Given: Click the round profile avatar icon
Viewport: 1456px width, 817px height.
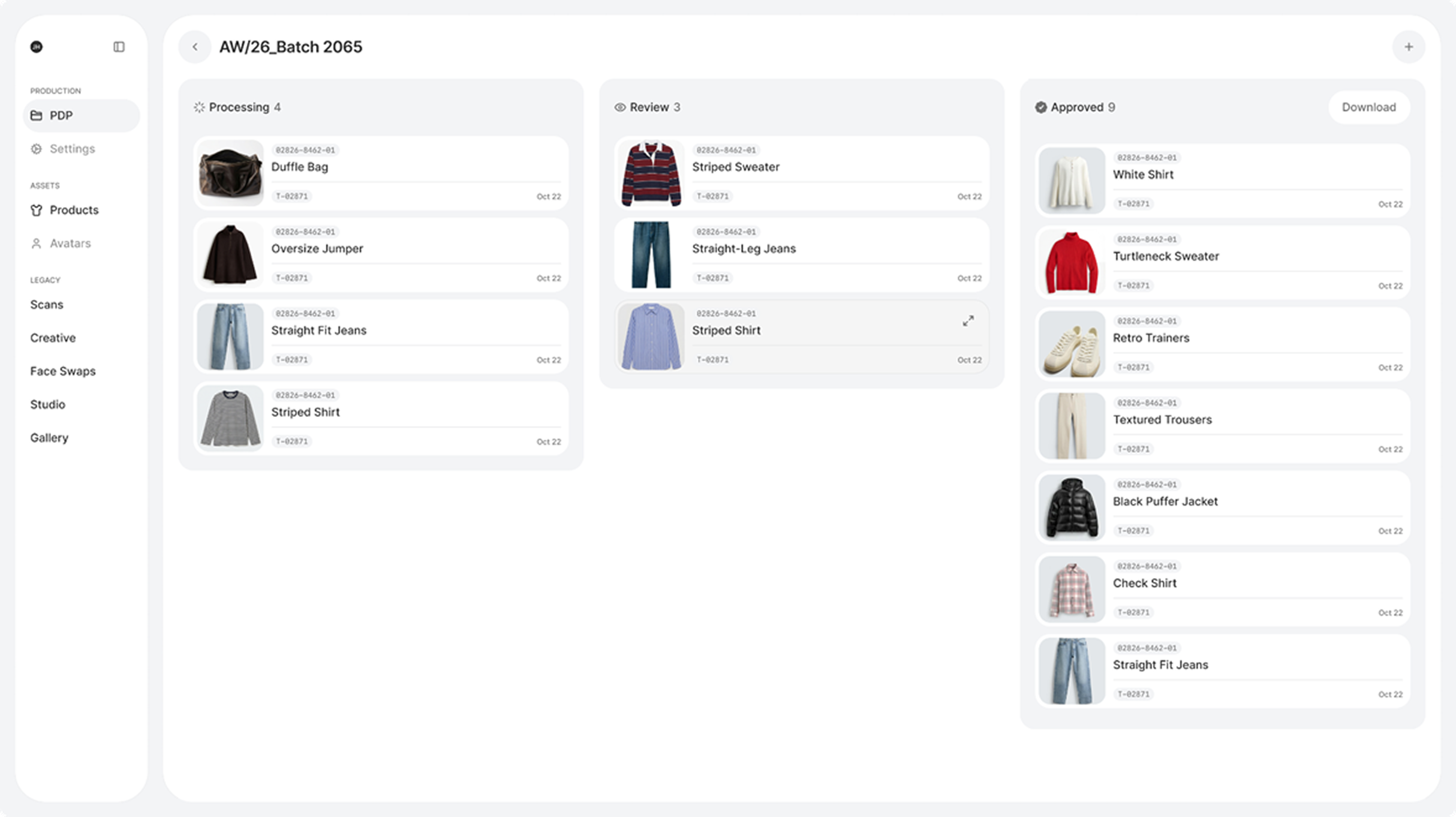Looking at the screenshot, I should tap(37, 47).
